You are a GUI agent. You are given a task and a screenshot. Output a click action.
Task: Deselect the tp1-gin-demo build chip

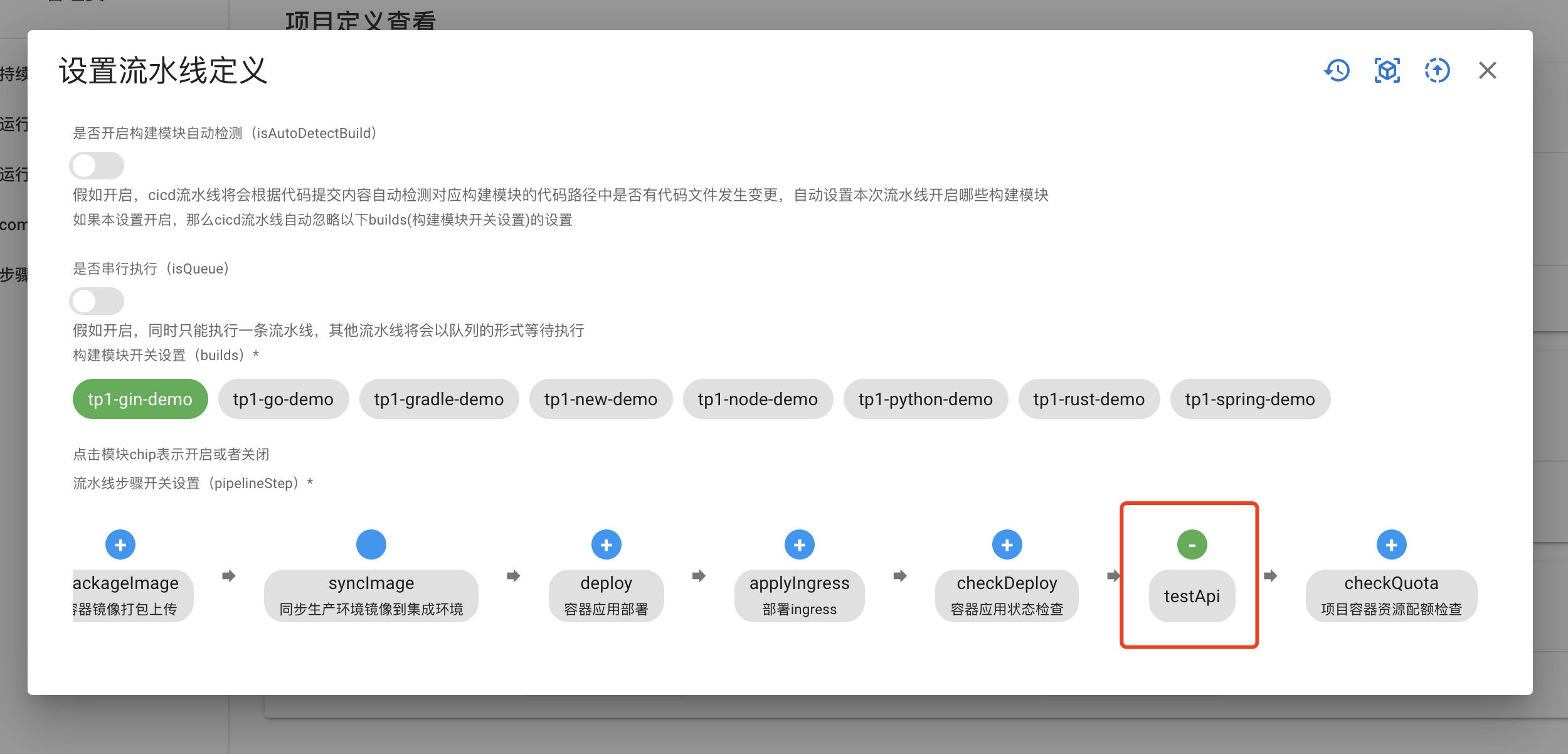point(139,399)
